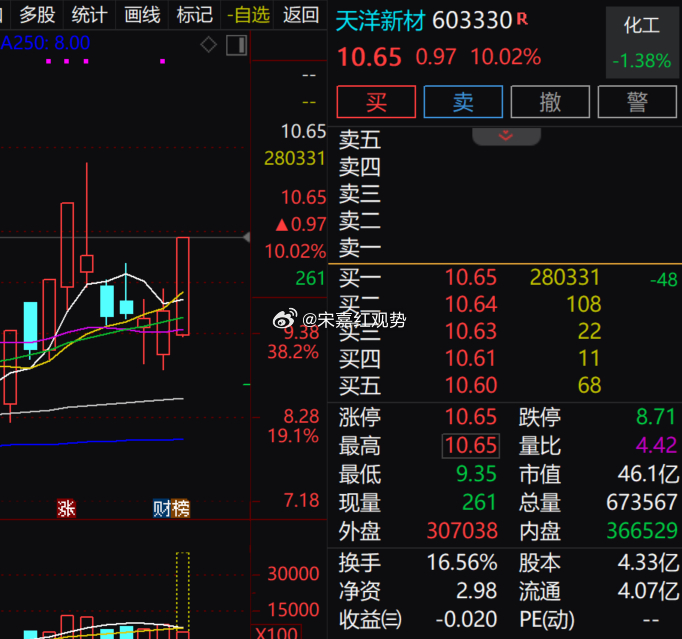The width and height of the screenshot is (682, 639).
Task: Click the 外盘 value 307038
Action: (x=462, y=531)
